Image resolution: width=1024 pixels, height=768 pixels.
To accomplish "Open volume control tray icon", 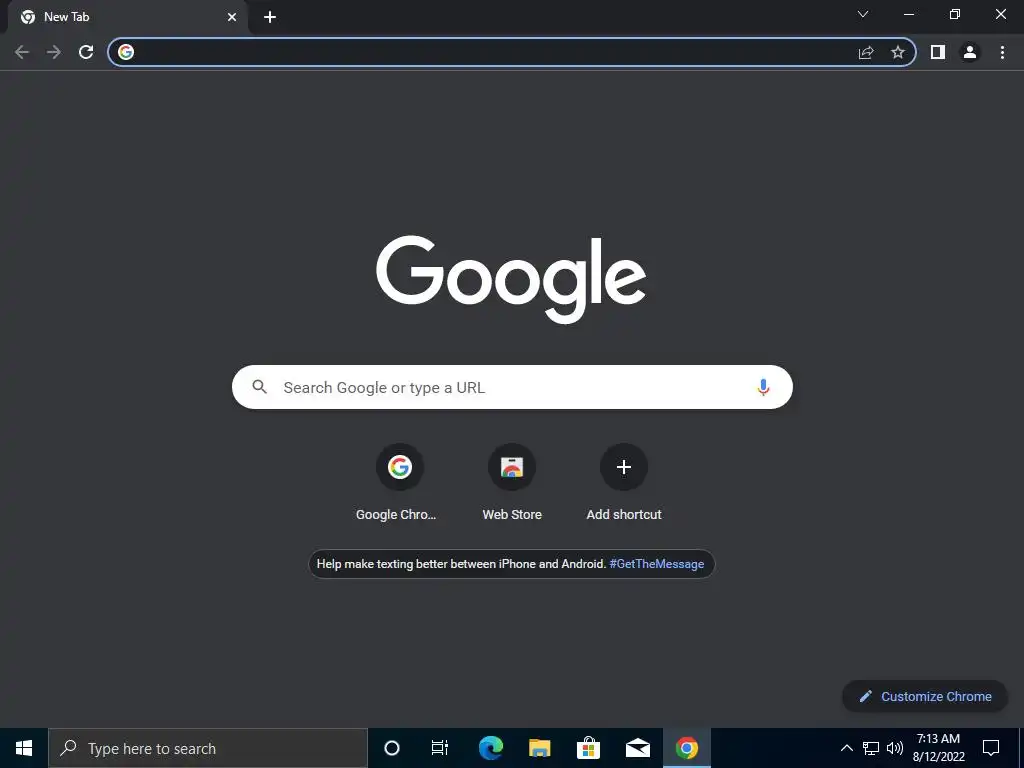I will click(x=895, y=748).
